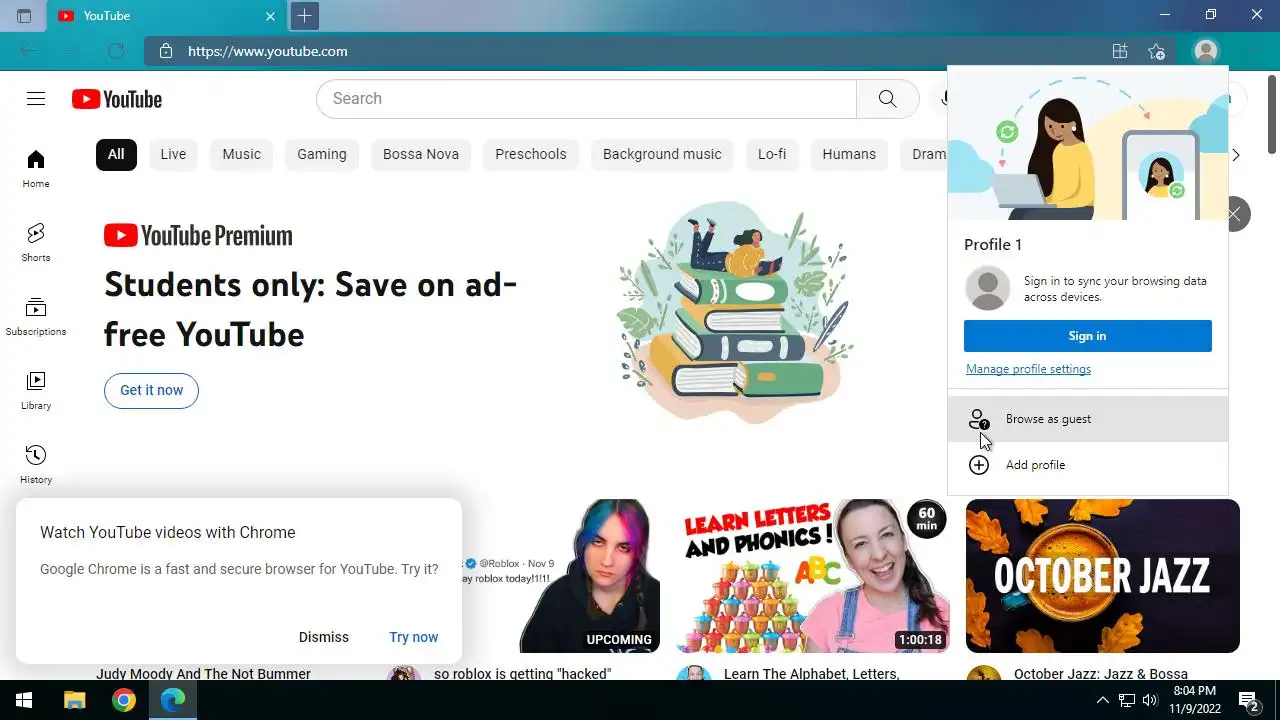
Task: Choose Add profile
Action: pyautogui.click(x=1088, y=465)
